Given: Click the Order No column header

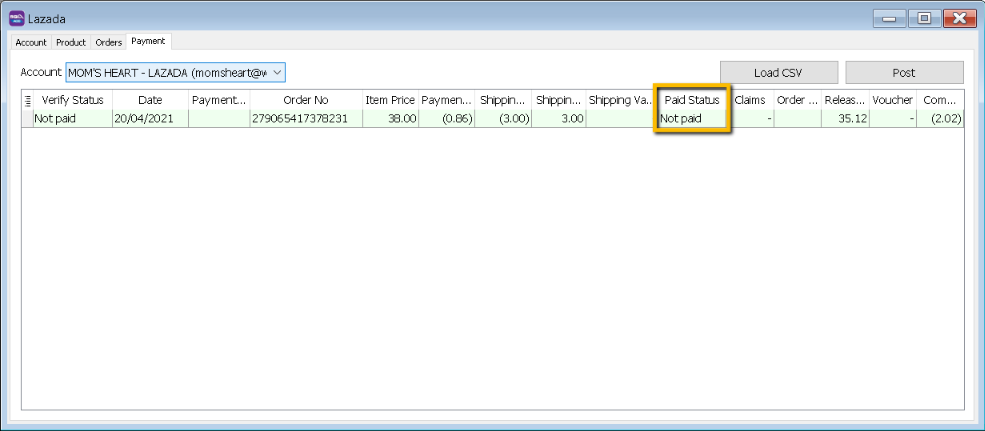Looking at the screenshot, I should coord(305,100).
